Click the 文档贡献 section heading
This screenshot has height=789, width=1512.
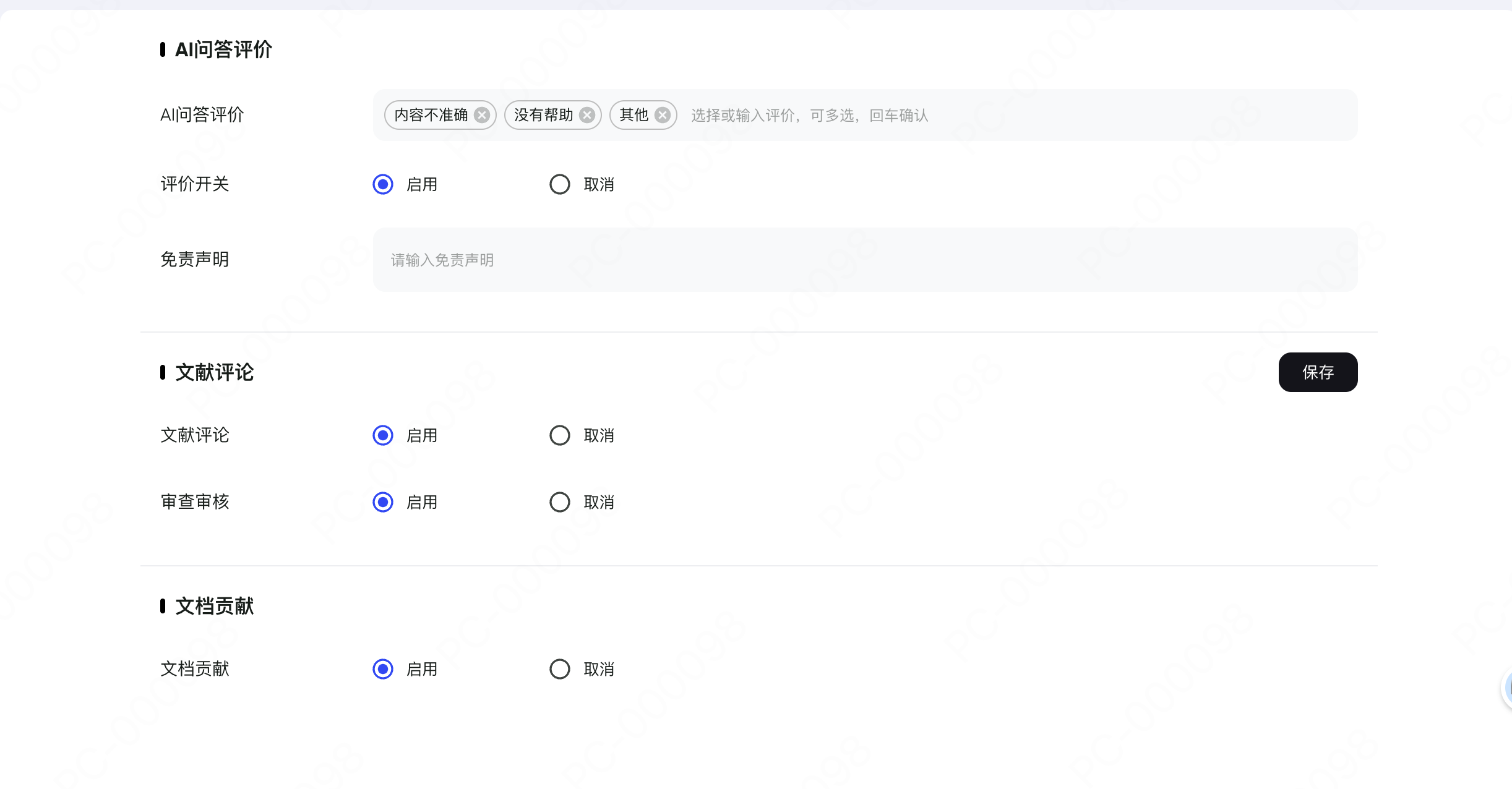pos(214,606)
